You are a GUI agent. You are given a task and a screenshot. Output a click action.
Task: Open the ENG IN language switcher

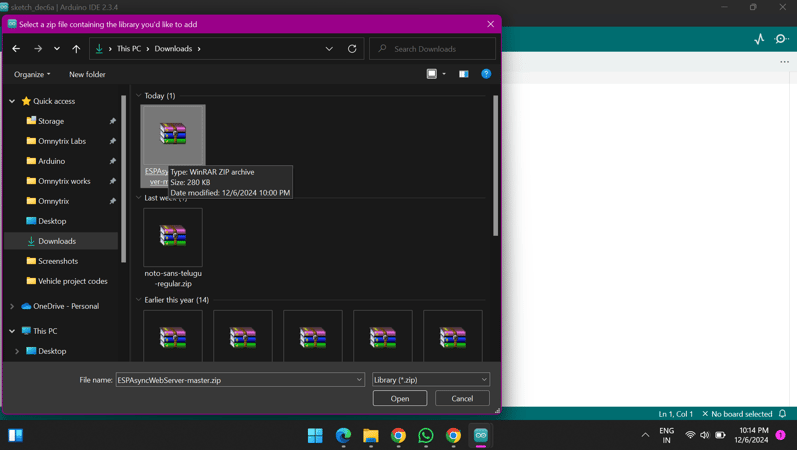(666, 435)
